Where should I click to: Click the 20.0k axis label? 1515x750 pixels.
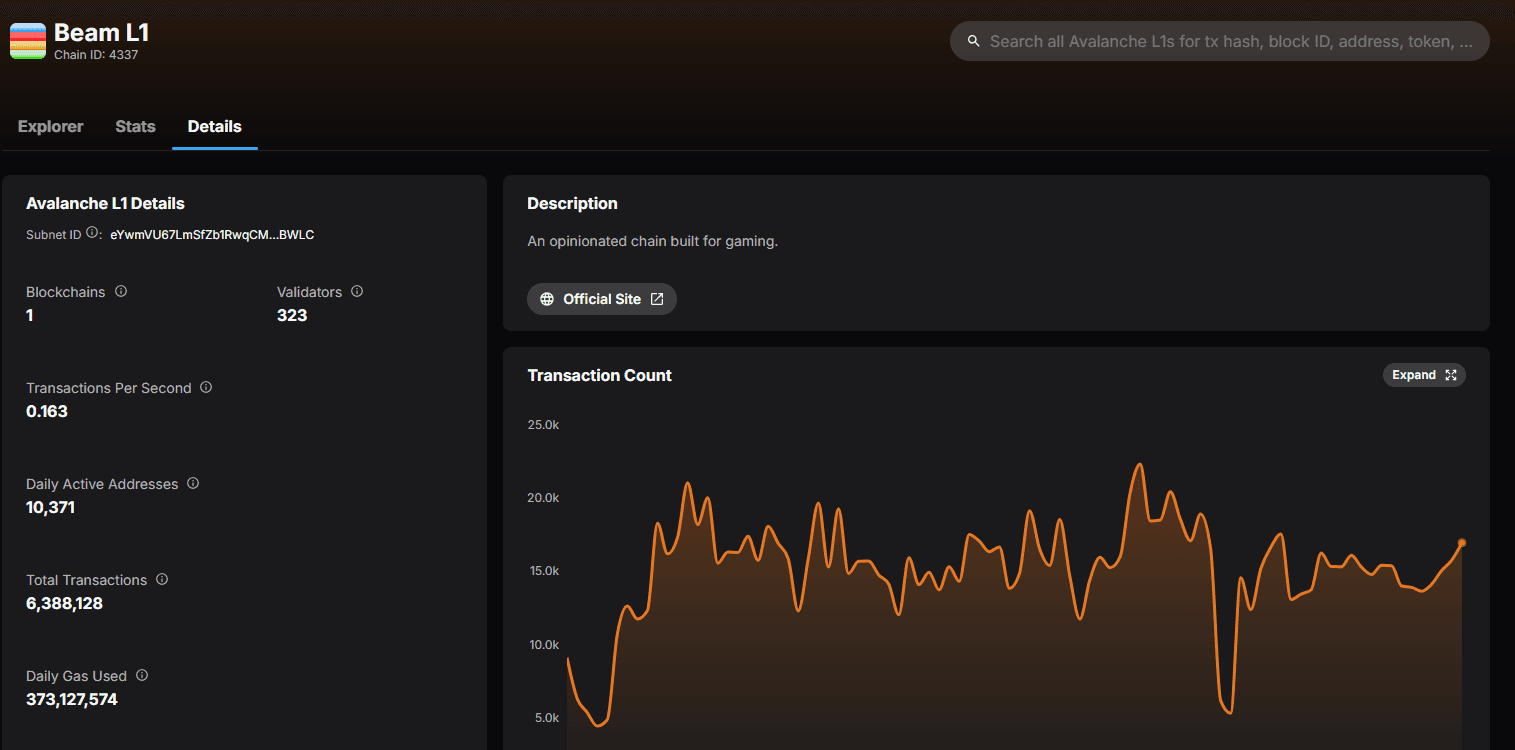point(543,498)
